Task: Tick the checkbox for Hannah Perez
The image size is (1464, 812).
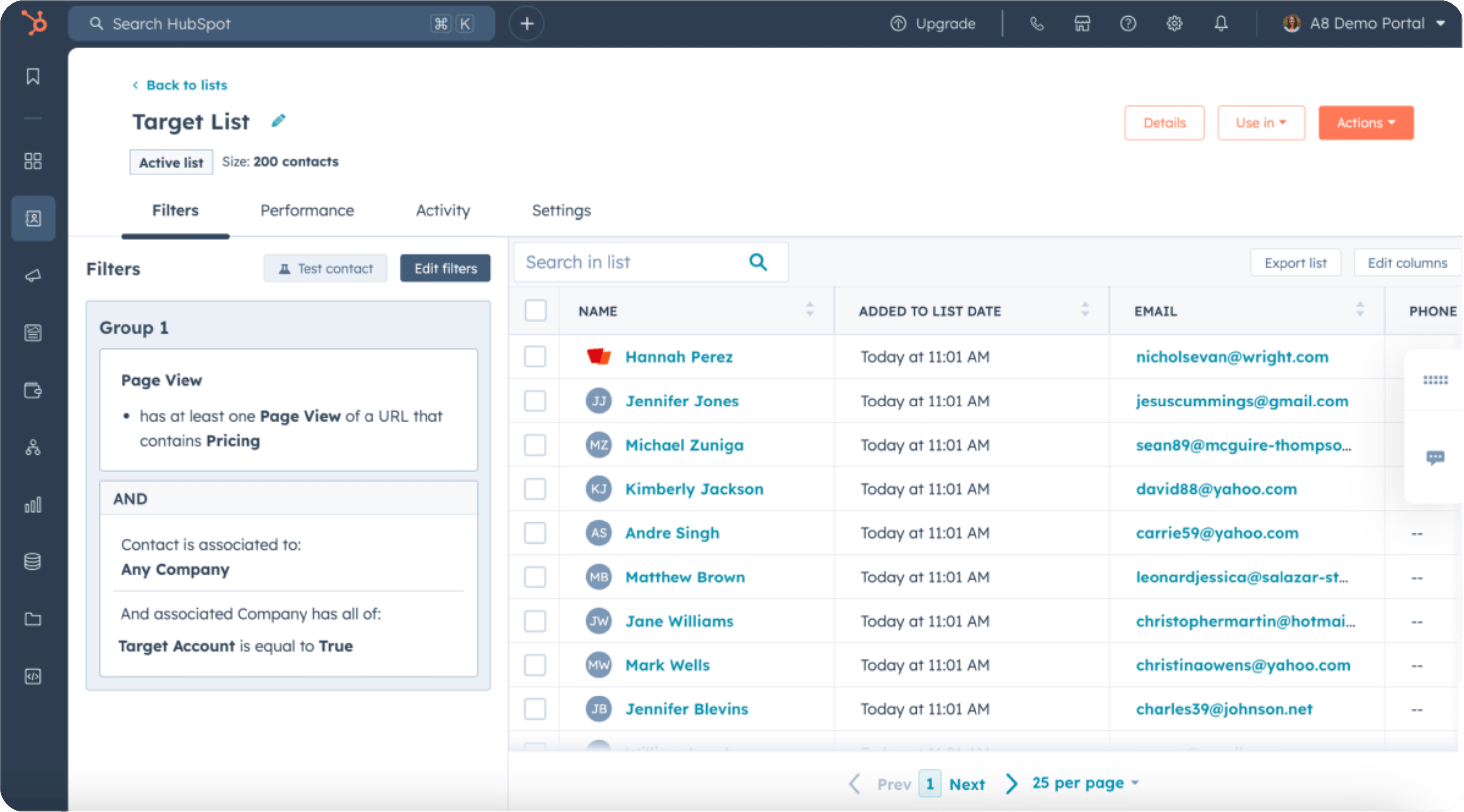Action: pyautogui.click(x=535, y=357)
